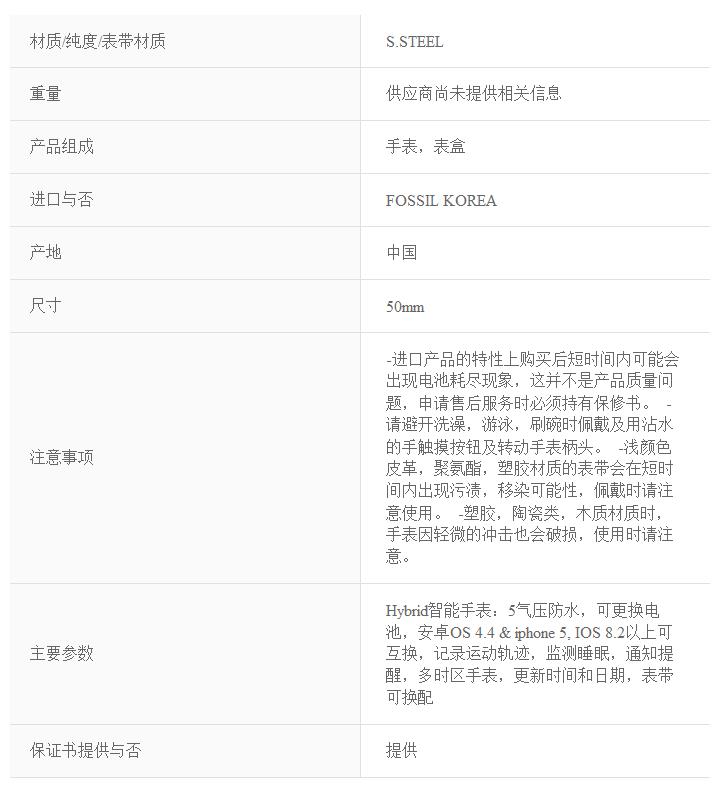Click the 尺寸 row label
This screenshot has width=721, height=812.
(46, 306)
